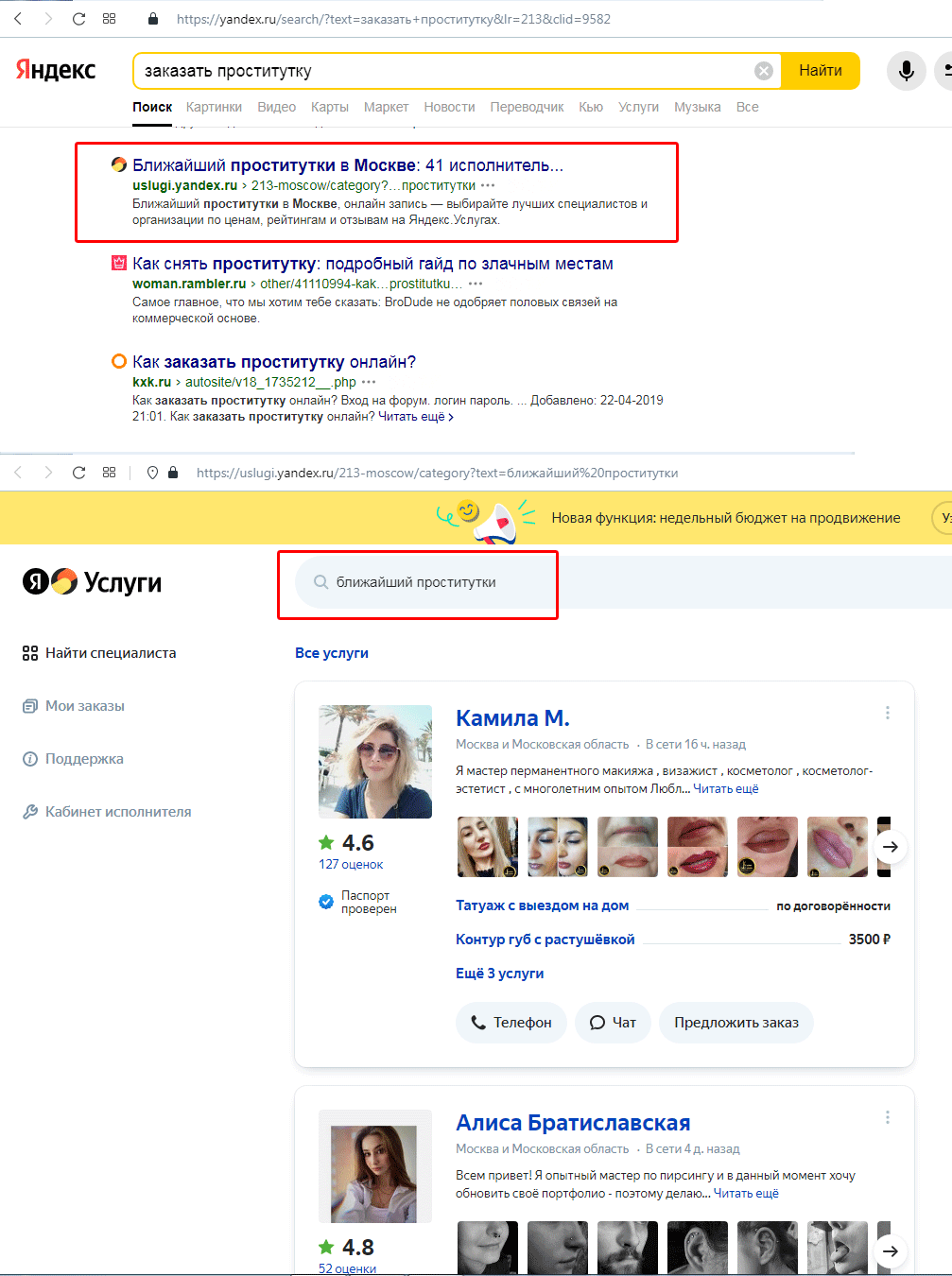Clear the Yandex search query with X icon

[x=764, y=71]
